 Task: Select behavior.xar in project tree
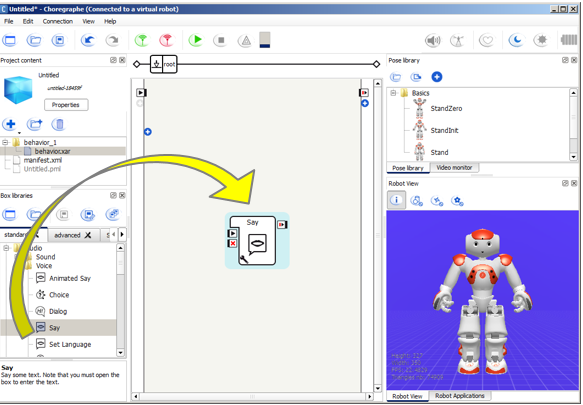coord(52,151)
